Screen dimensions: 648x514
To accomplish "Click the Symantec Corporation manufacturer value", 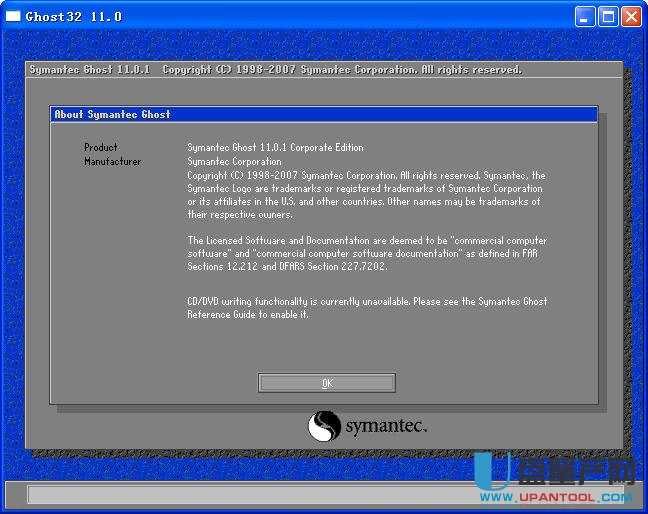I will pos(234,162).
